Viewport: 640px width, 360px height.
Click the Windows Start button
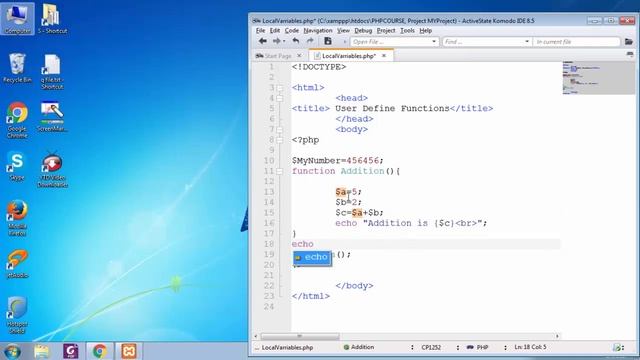pyautogui.click(x=12, y=351)
